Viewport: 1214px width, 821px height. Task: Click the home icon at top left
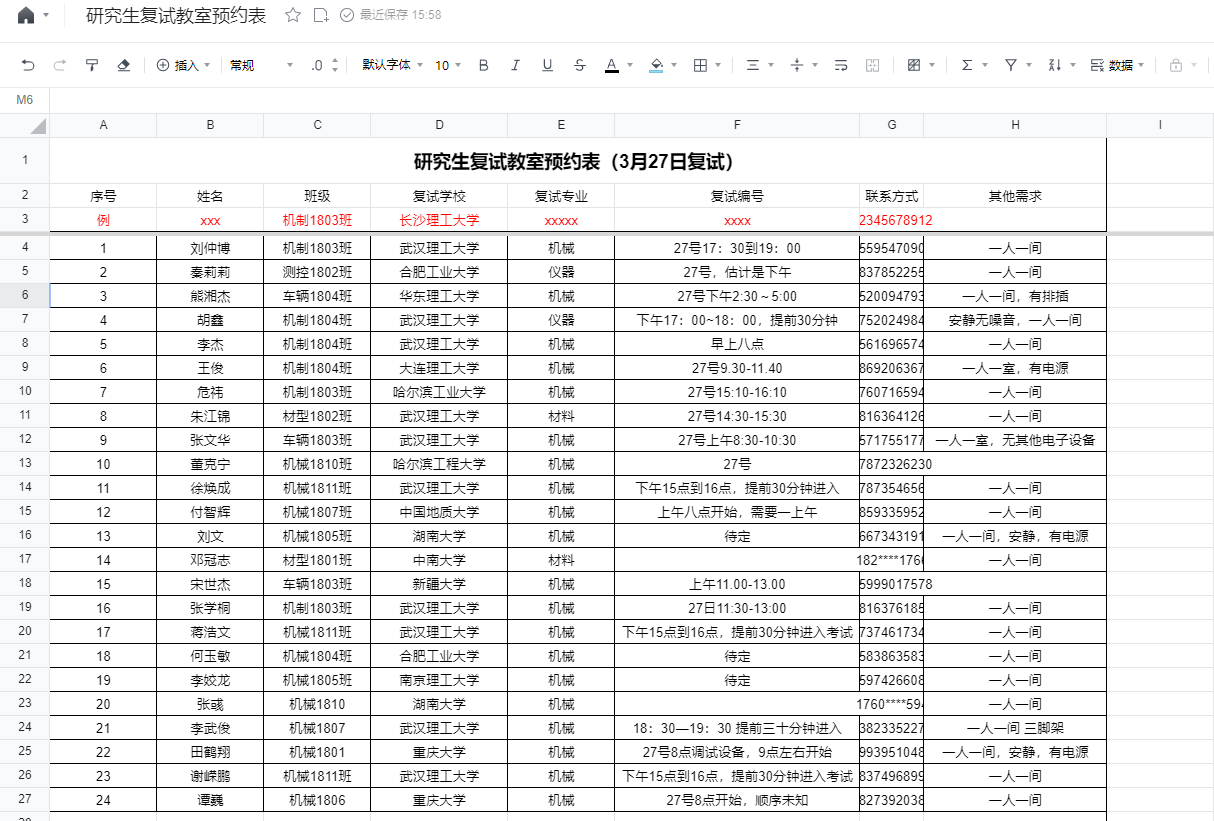(26, 15)
